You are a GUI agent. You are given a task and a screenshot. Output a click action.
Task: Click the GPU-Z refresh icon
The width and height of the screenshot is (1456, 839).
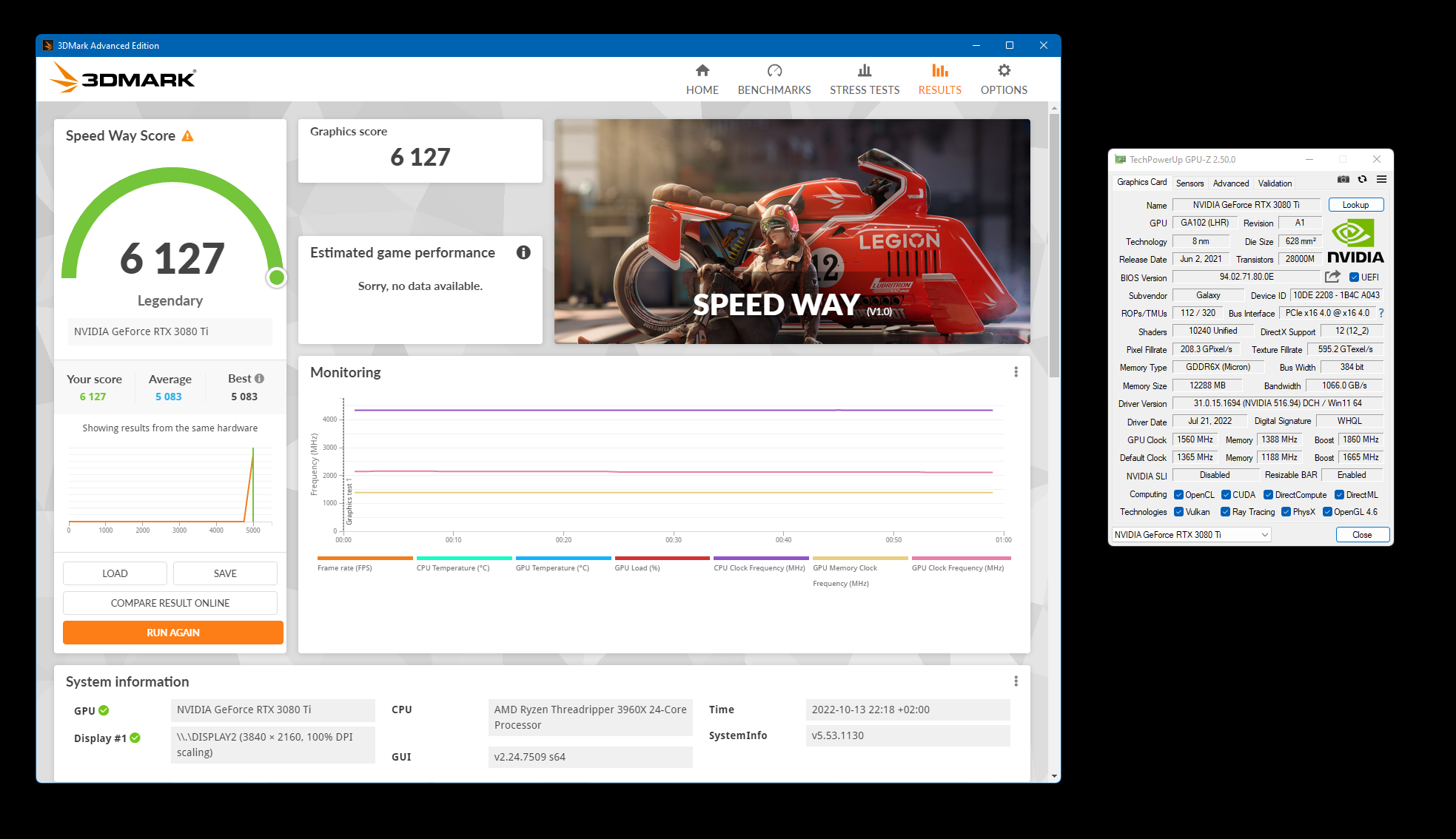point(1362,180)
